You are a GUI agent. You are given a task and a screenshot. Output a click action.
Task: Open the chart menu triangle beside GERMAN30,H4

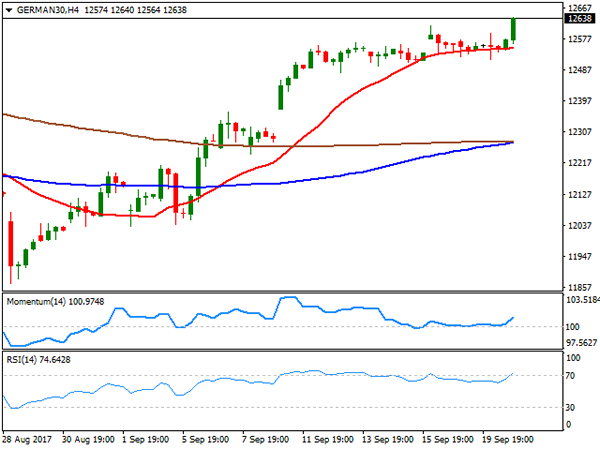pos(9,10)
